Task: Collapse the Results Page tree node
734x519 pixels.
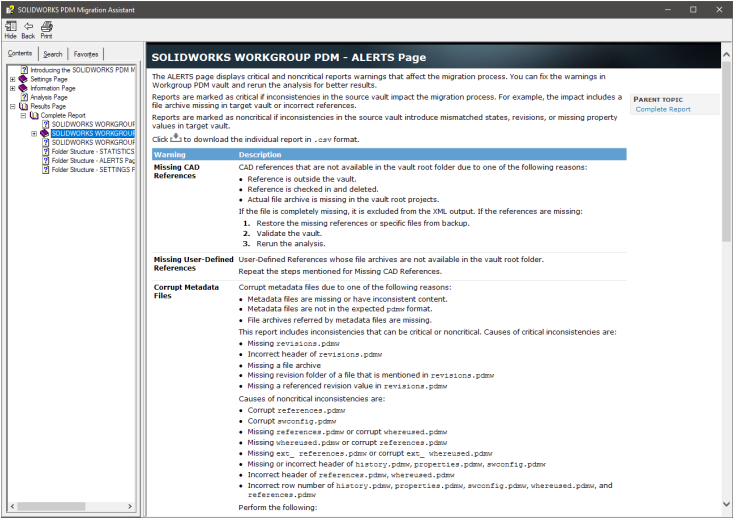Action: (12, 106)
